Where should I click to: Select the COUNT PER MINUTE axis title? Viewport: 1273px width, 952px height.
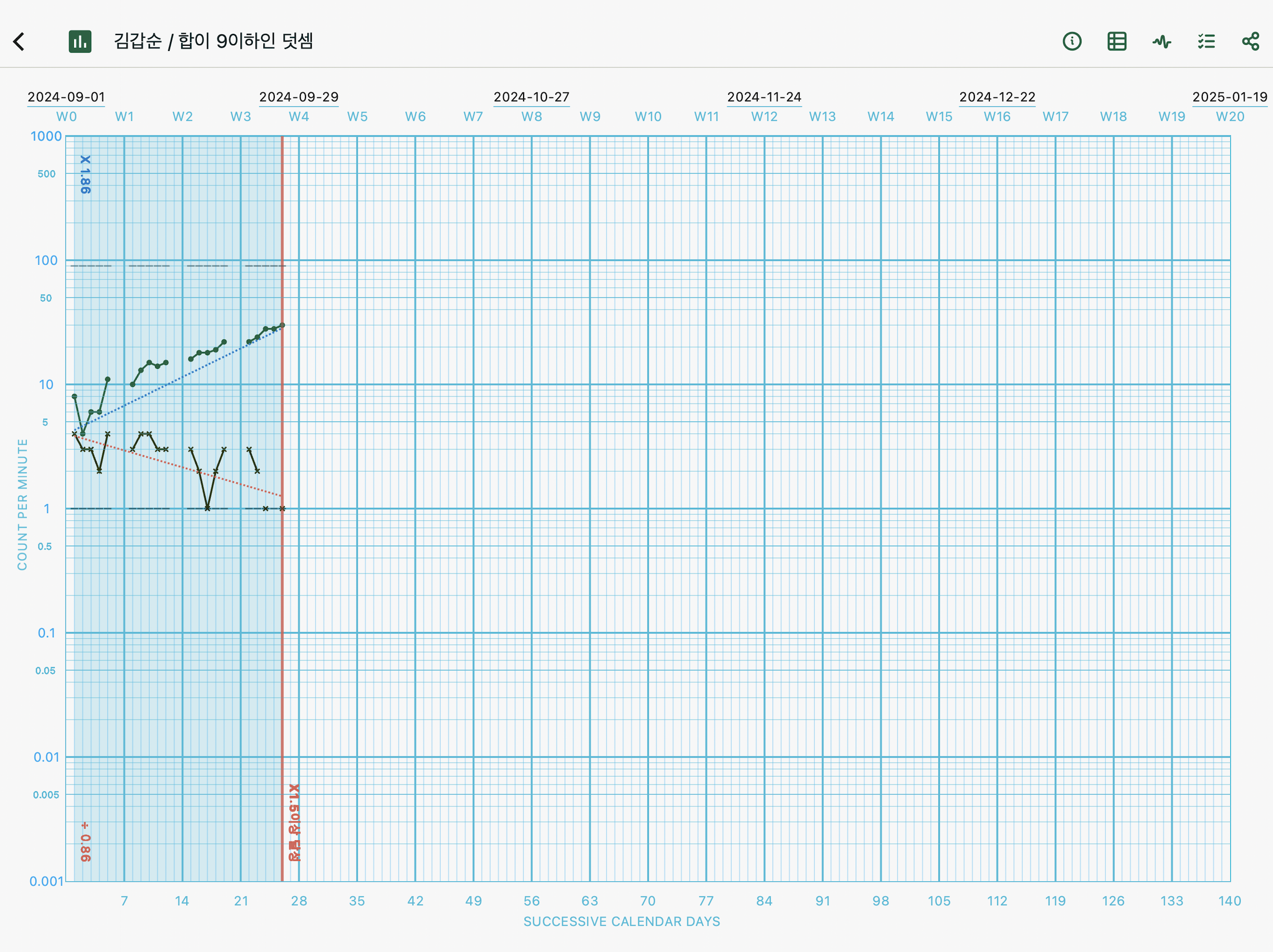(x=22, y=505)
